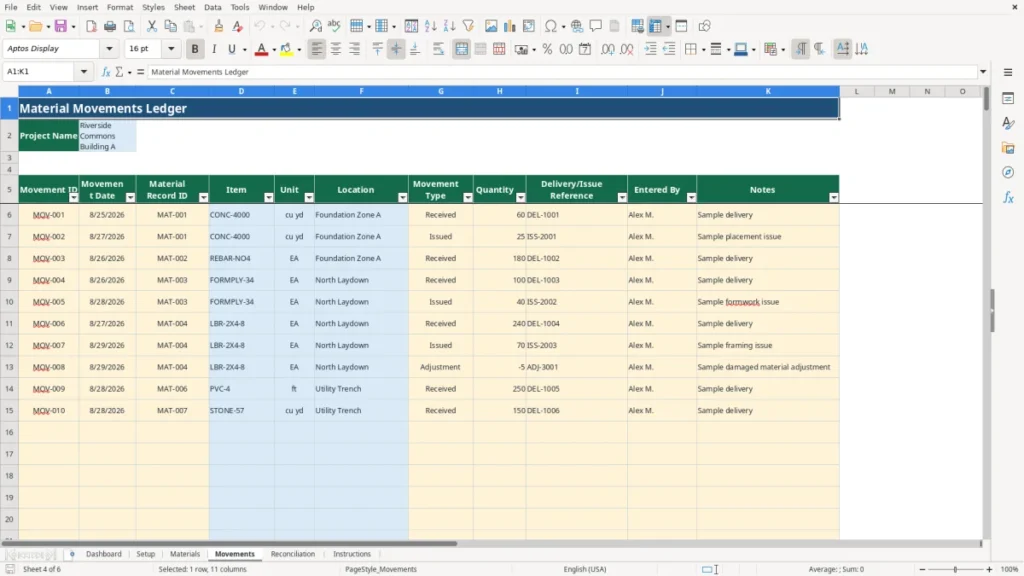
Task: Click into the formula input line
Action: point(564,72)
